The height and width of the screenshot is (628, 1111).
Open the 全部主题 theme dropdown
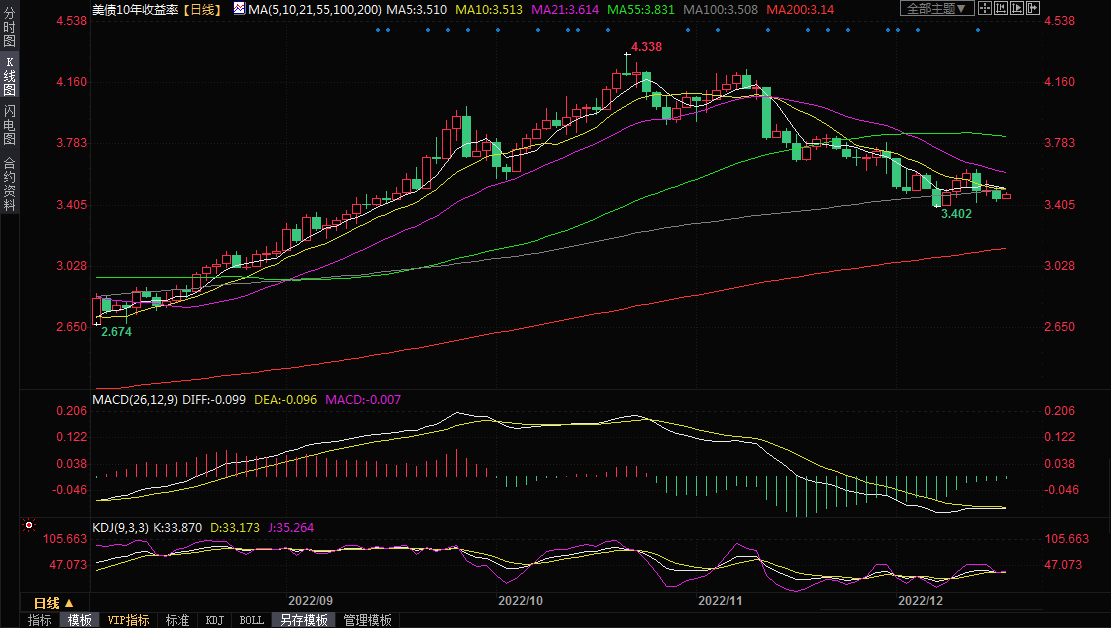coord(936,9)
